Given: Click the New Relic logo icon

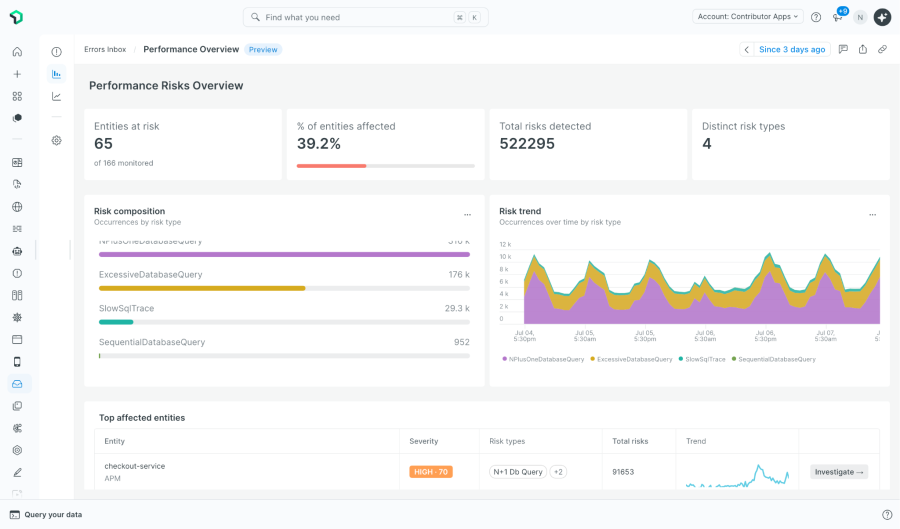Looking at the screenshot, I should click(17, 17).
